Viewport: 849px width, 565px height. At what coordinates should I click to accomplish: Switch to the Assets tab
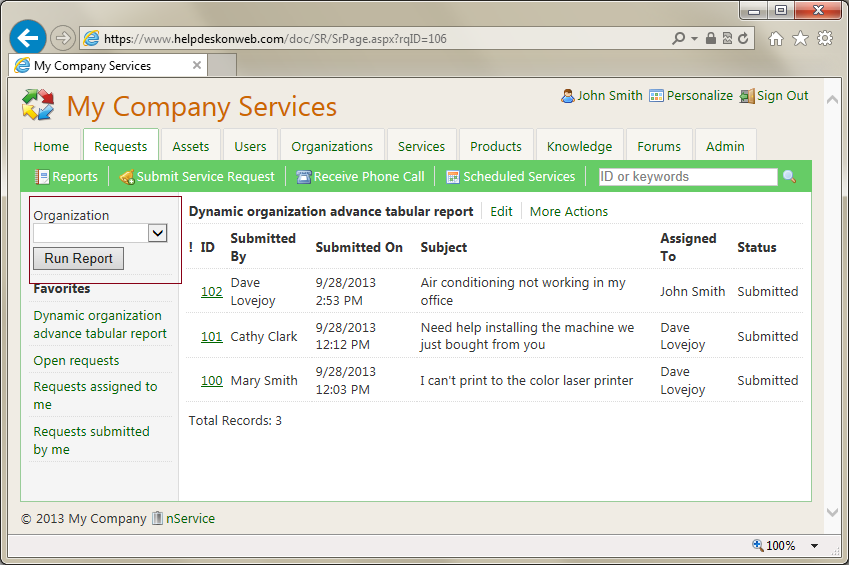(x=190, y=146)
